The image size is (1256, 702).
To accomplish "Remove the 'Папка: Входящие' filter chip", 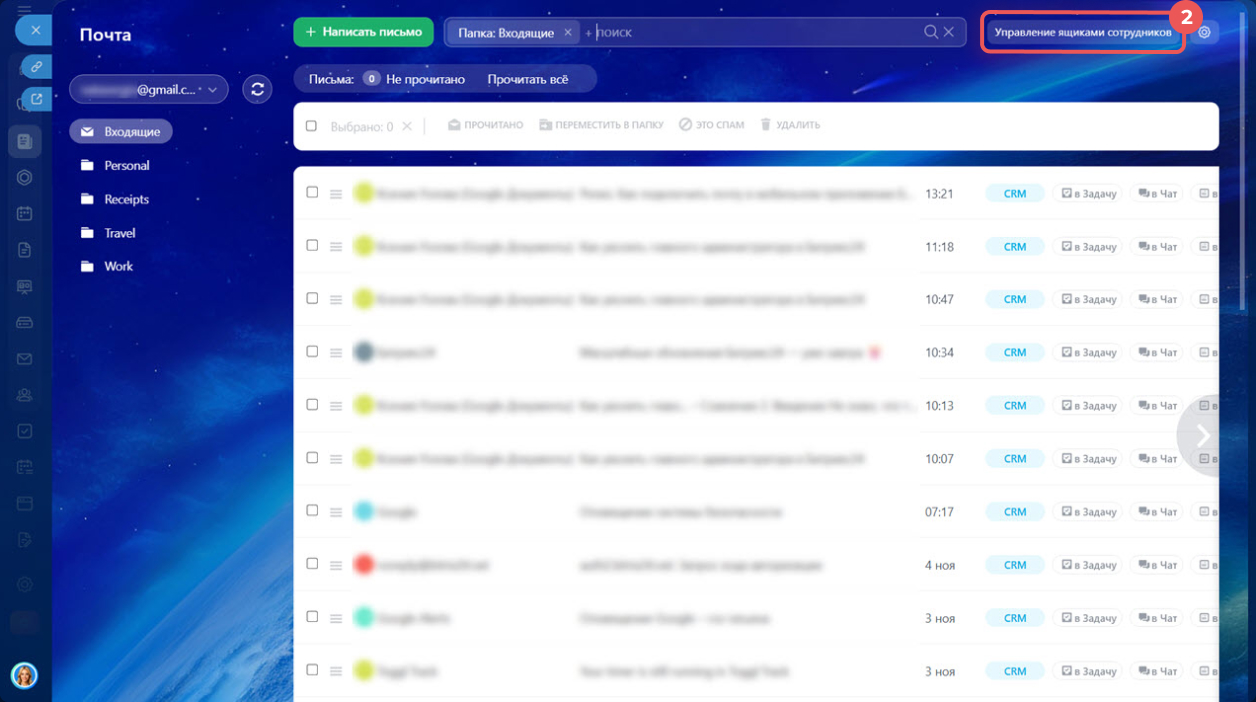I will click(568, 33).
